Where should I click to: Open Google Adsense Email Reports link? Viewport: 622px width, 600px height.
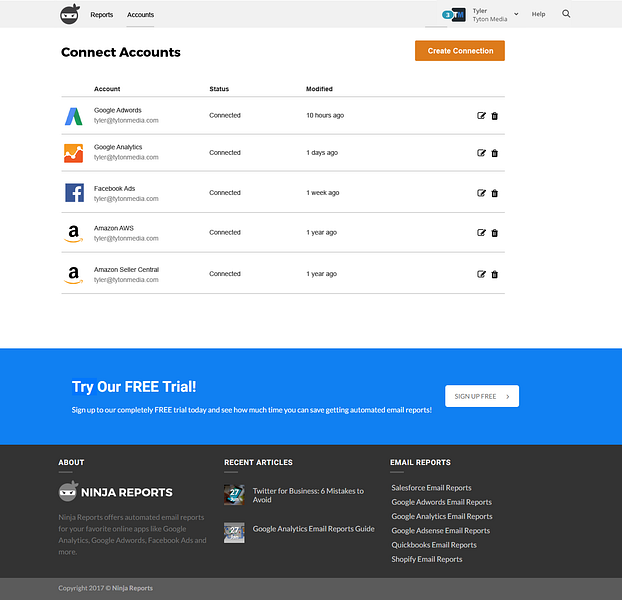[441, 531]
